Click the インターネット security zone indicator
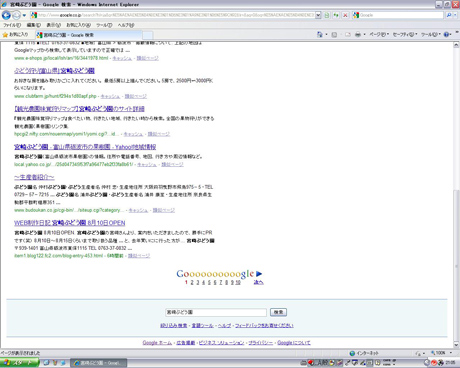Image resolution: width=460 pixels, height=368 pixels. pos(364,353)
